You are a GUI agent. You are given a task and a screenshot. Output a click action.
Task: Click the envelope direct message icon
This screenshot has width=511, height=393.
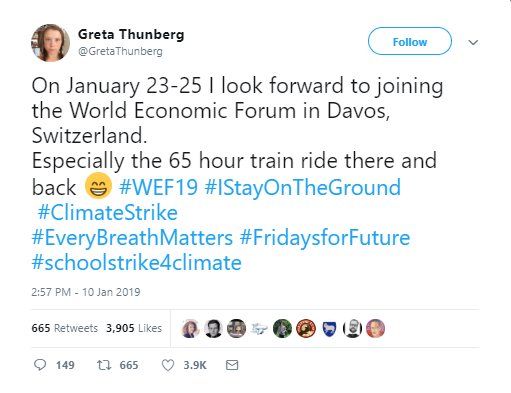coord(232,365)
